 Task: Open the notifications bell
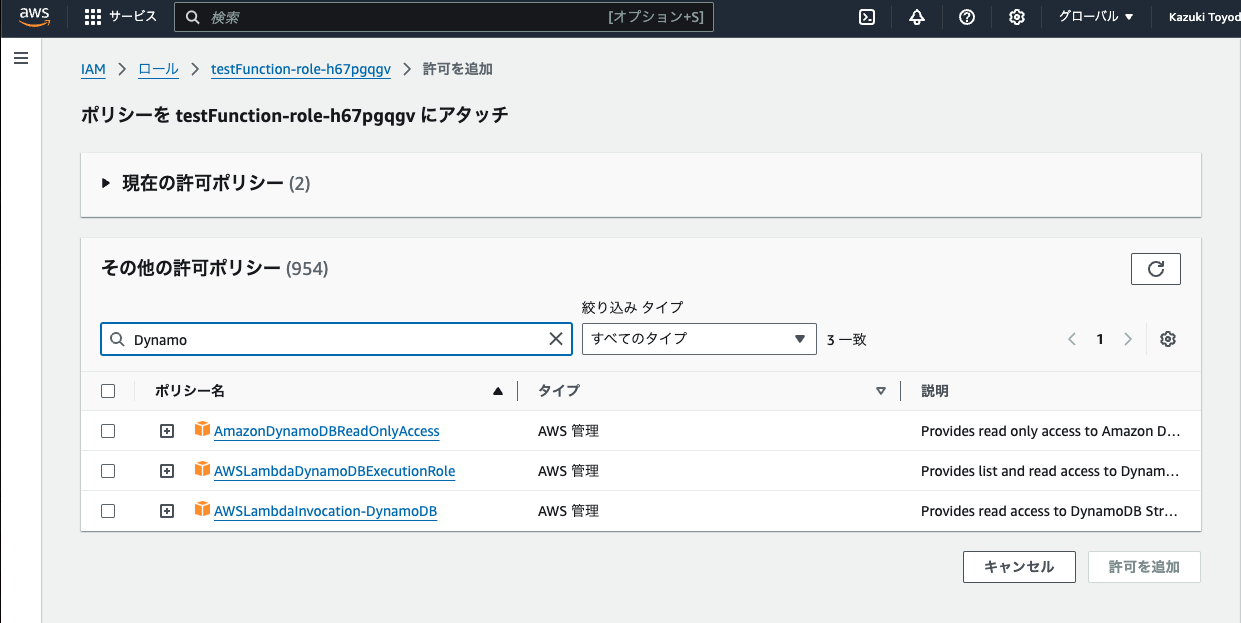click(x=917, y=17)
